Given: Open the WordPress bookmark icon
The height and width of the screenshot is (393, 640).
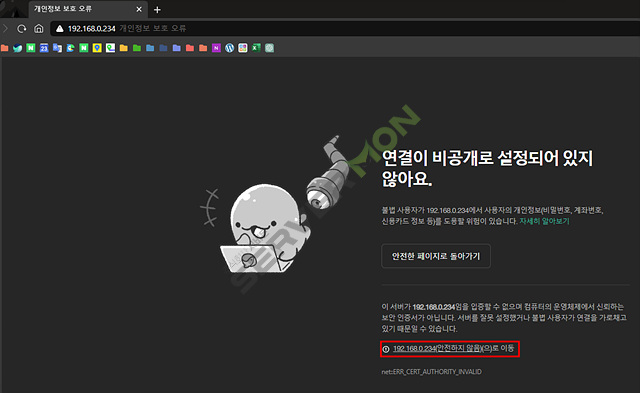Looking at the screenshot, I should (229, 48).
